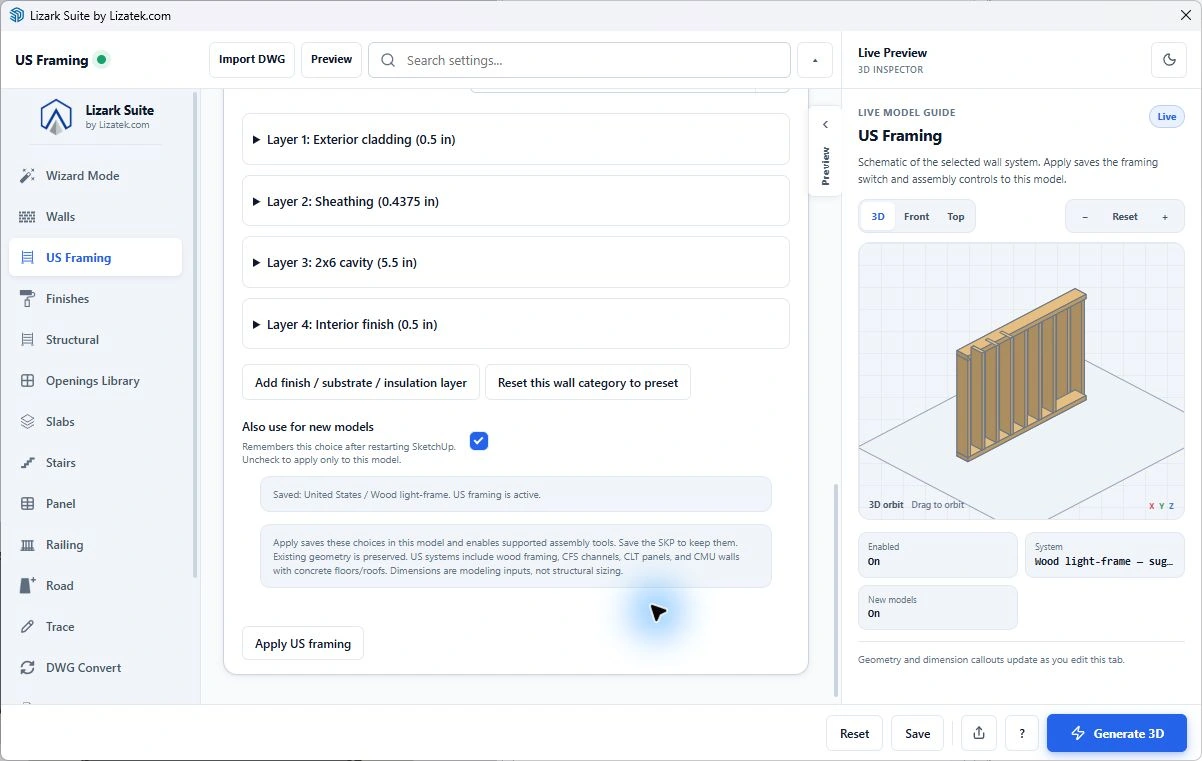Click the 'Saved: United States / Wood light-frame' message
Image resolution: width=1202 pixels, height=761 pixels.
[516, 494]
